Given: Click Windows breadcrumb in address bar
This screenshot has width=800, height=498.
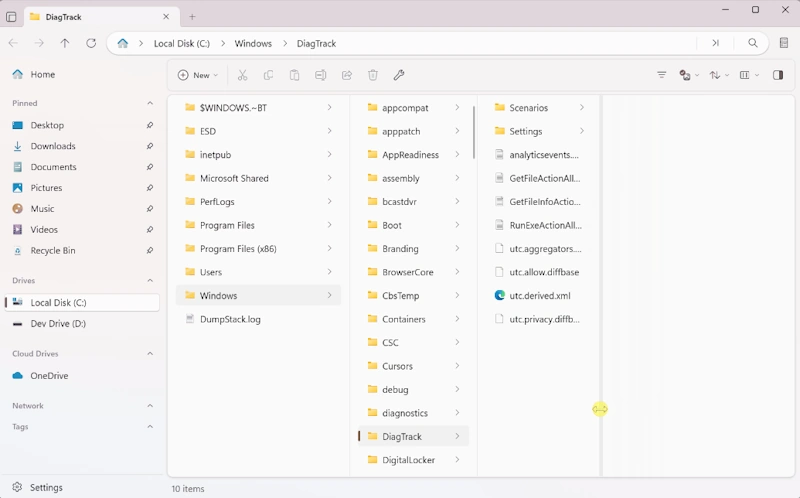Looking at the screenshot, I should [x=253, y=43].
